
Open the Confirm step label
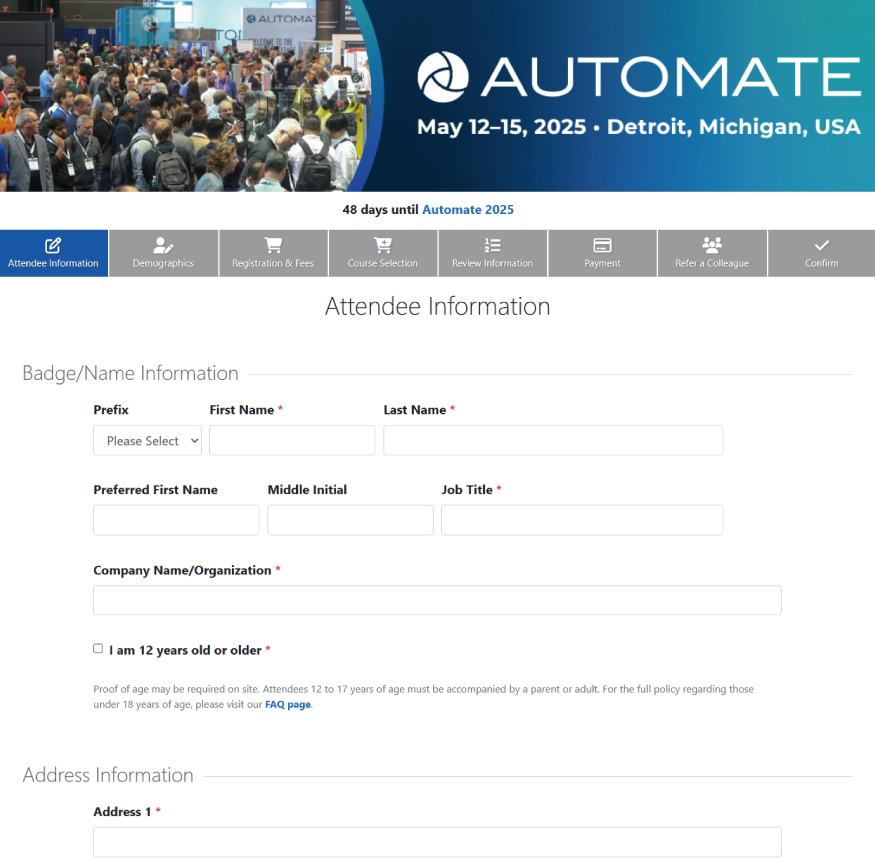[821, 263]
